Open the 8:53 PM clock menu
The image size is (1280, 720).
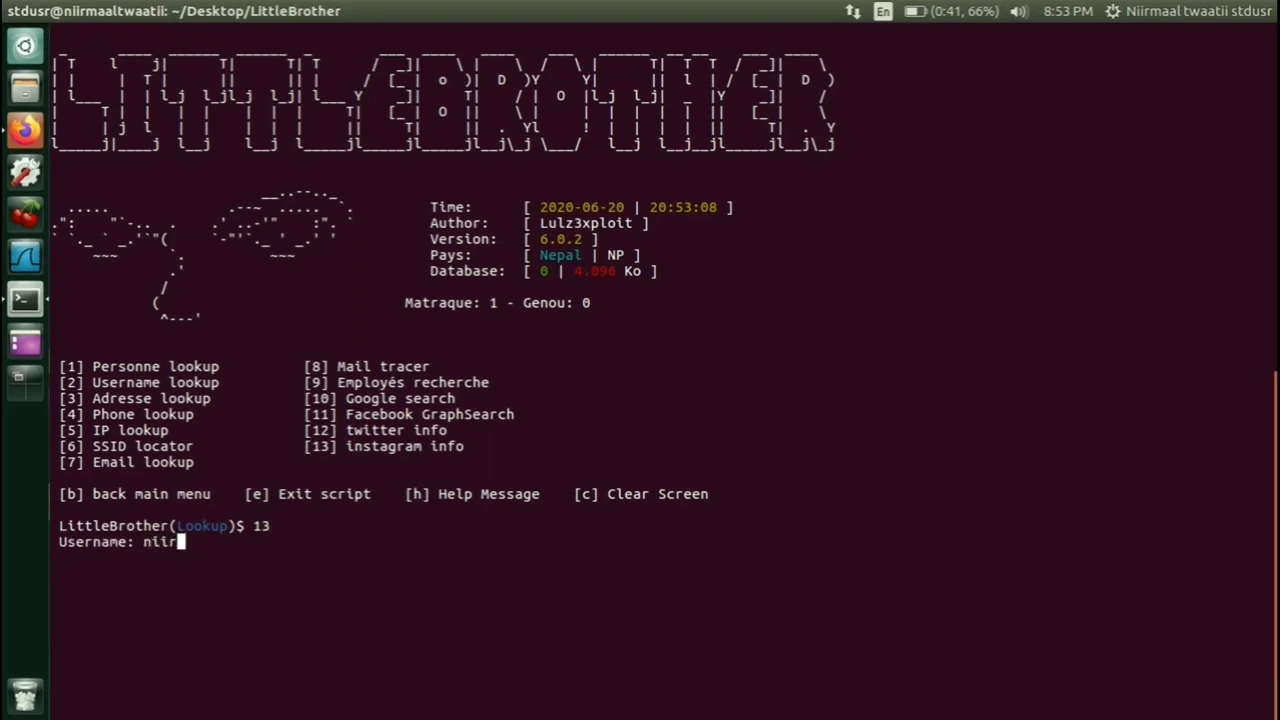click(1068, 11)
